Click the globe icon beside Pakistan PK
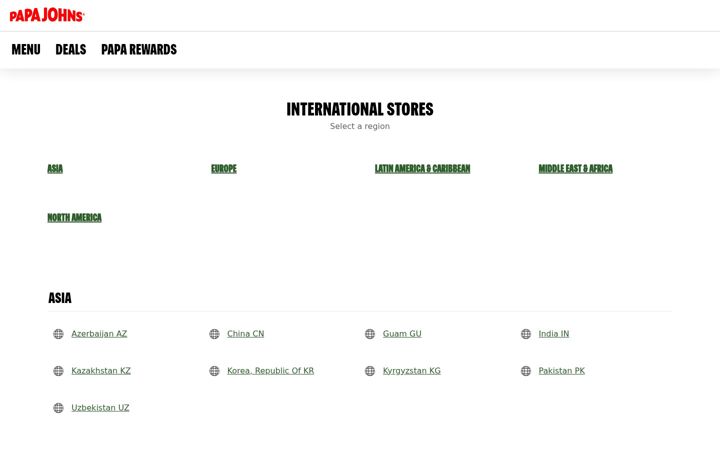Screen dimensions: 720x450 pyautogui.click(x=526, y=371)
